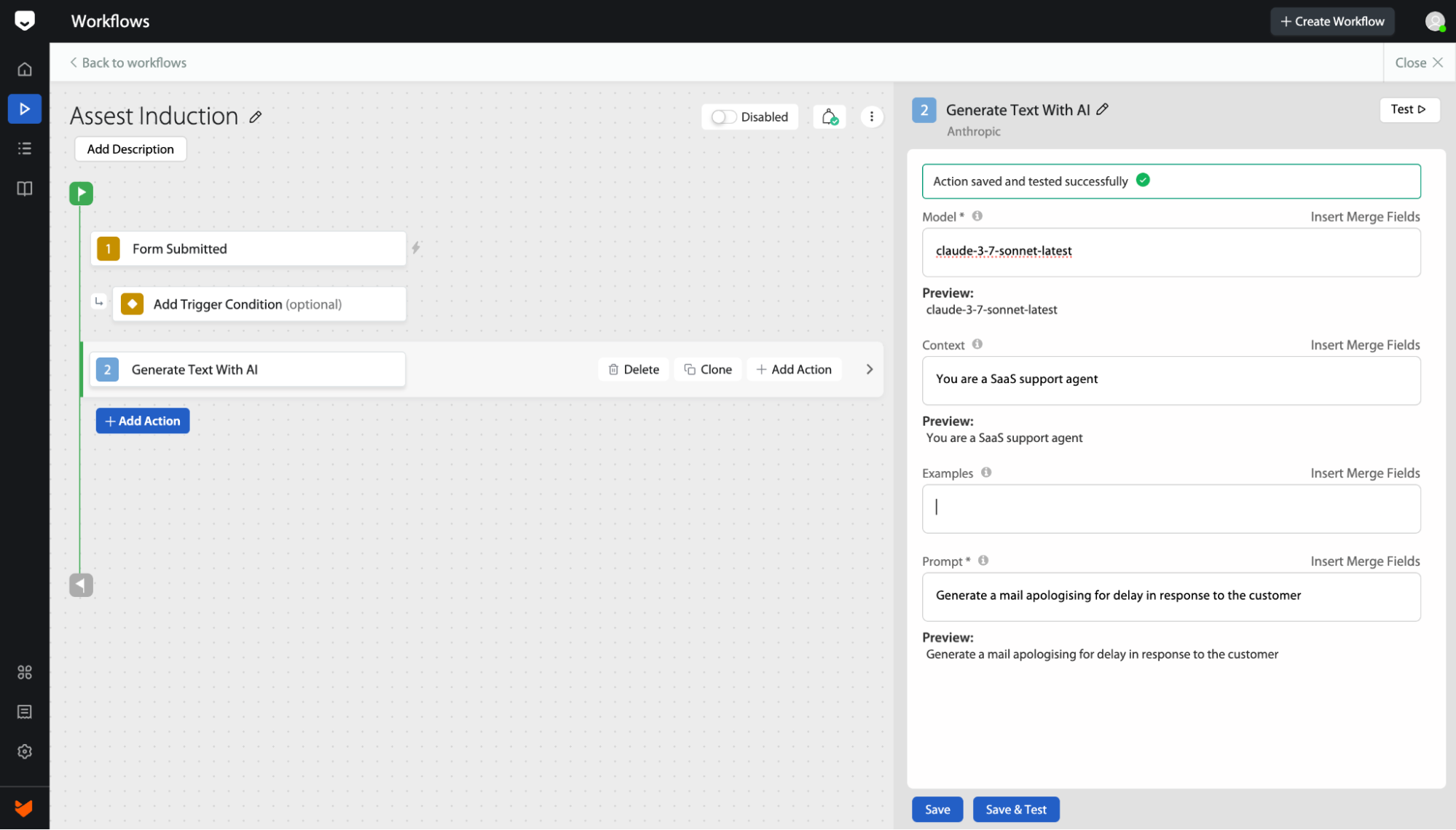Click the info icon next to Model
Viewport: 1456px width, 830px height.
977,216
